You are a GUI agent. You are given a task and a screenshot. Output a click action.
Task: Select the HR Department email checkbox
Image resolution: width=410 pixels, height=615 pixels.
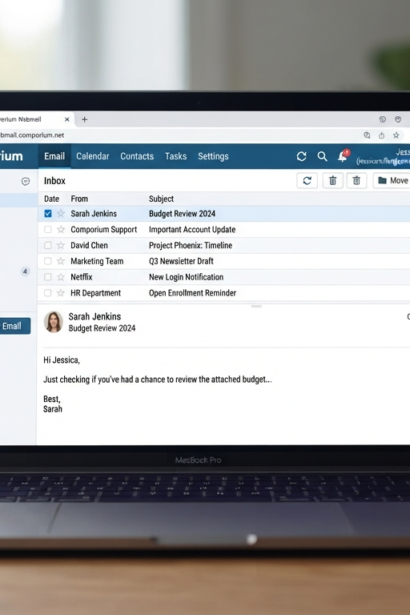tap(48, 293)
